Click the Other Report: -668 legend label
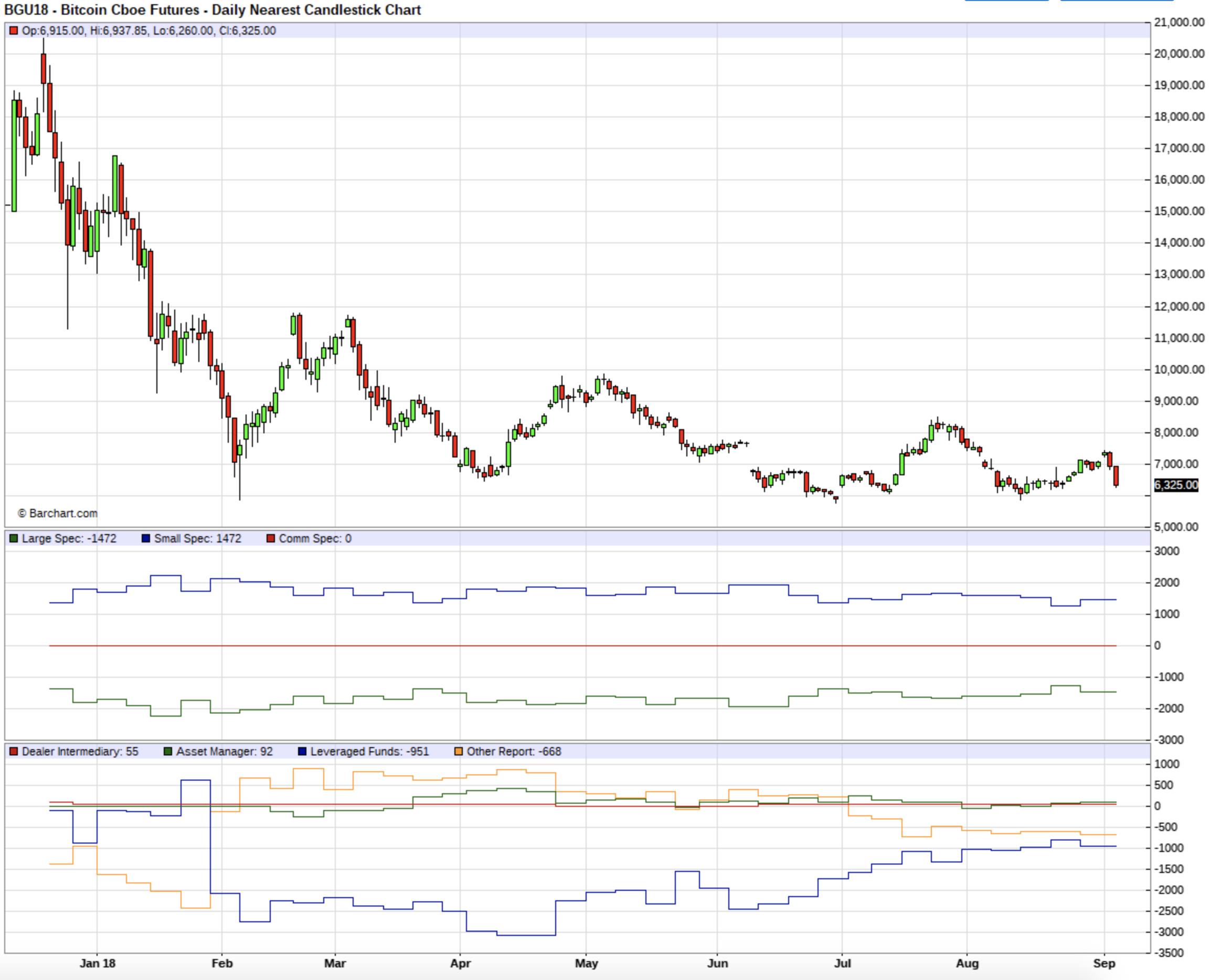 coord(513,751)
